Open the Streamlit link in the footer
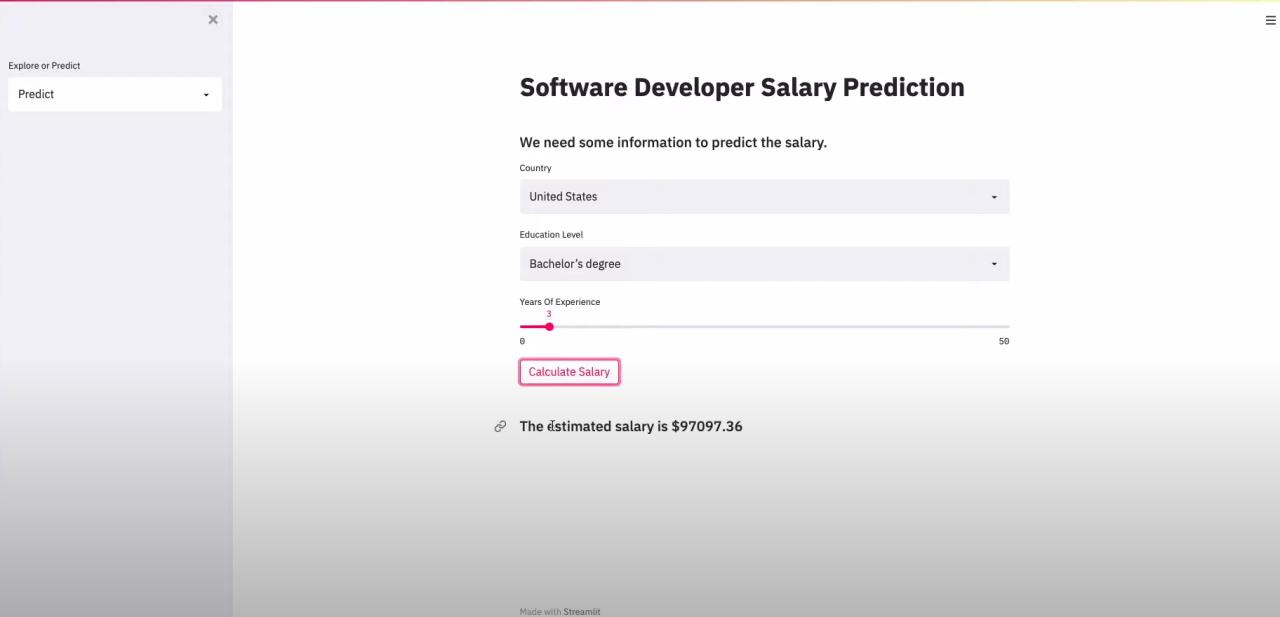 coord(582,611)
